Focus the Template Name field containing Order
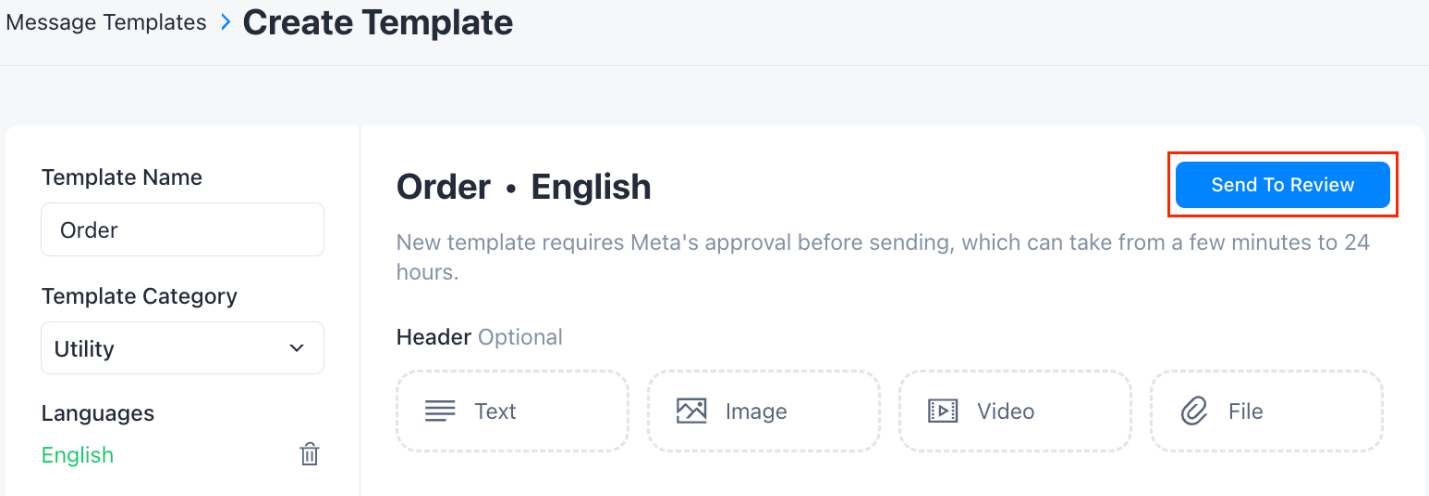Viewport: 1429px width, 496px height. (182, 230)
